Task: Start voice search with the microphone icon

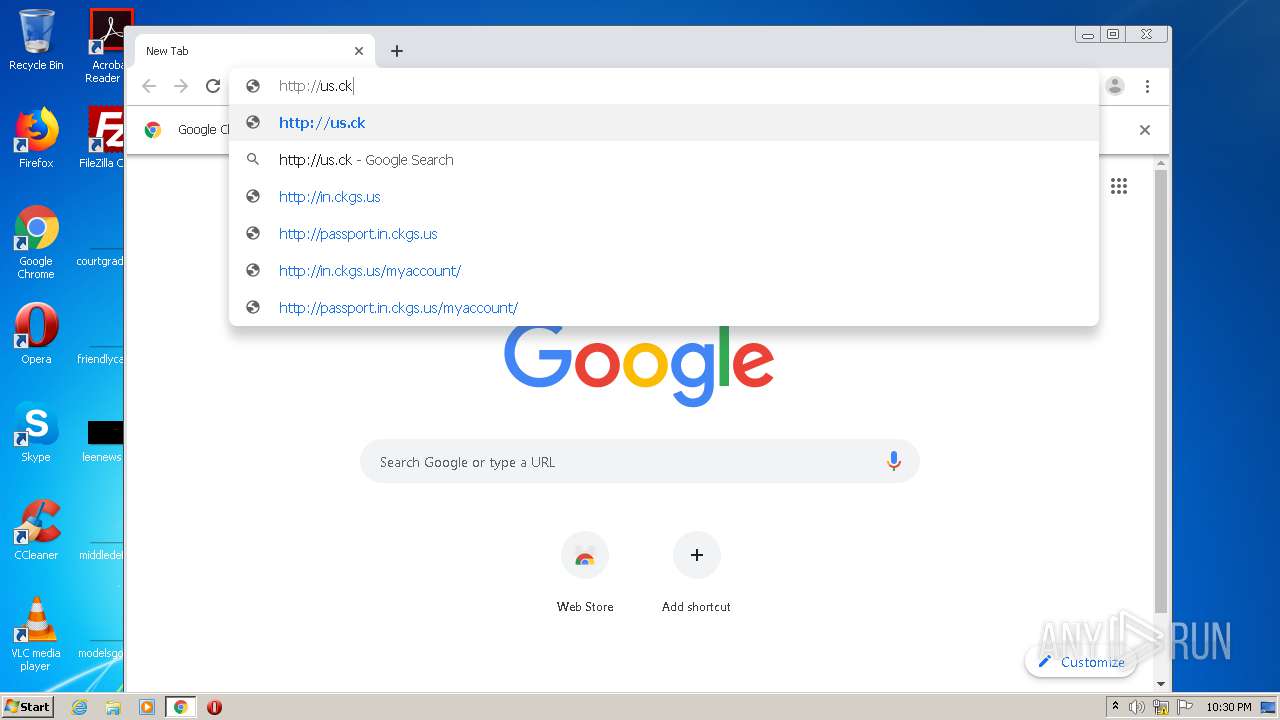Action: [894, 461]
